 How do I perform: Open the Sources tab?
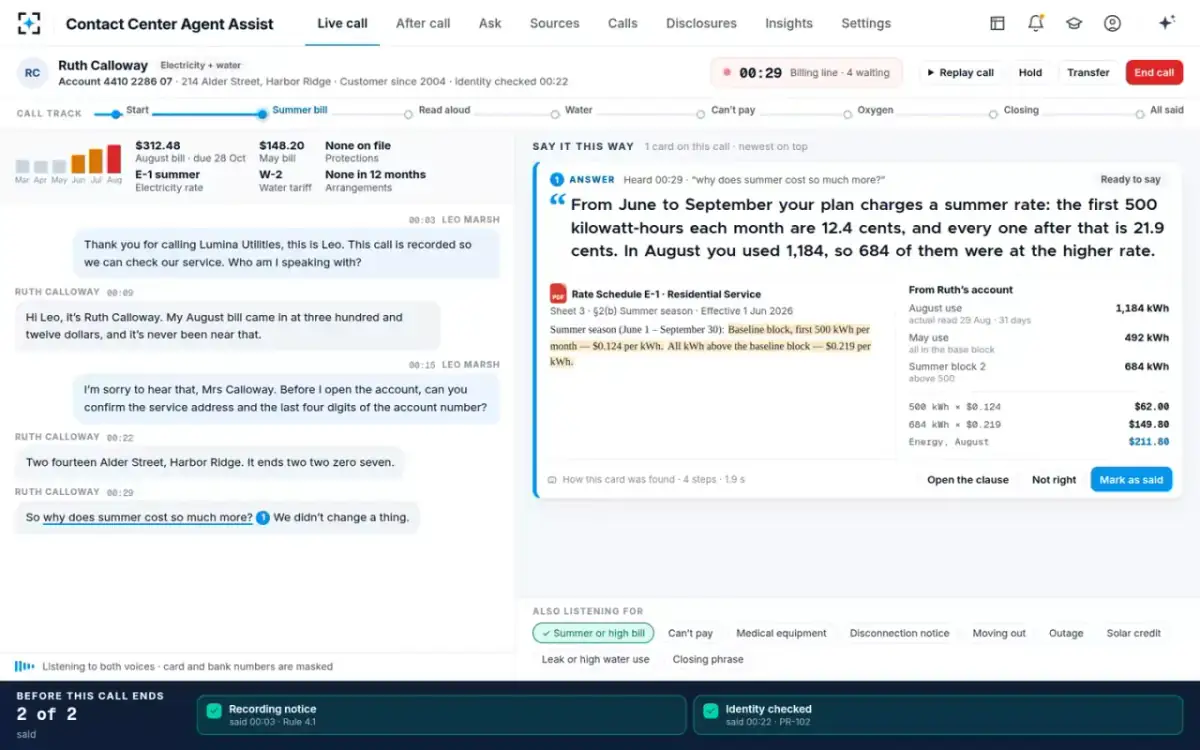[554, 23]
